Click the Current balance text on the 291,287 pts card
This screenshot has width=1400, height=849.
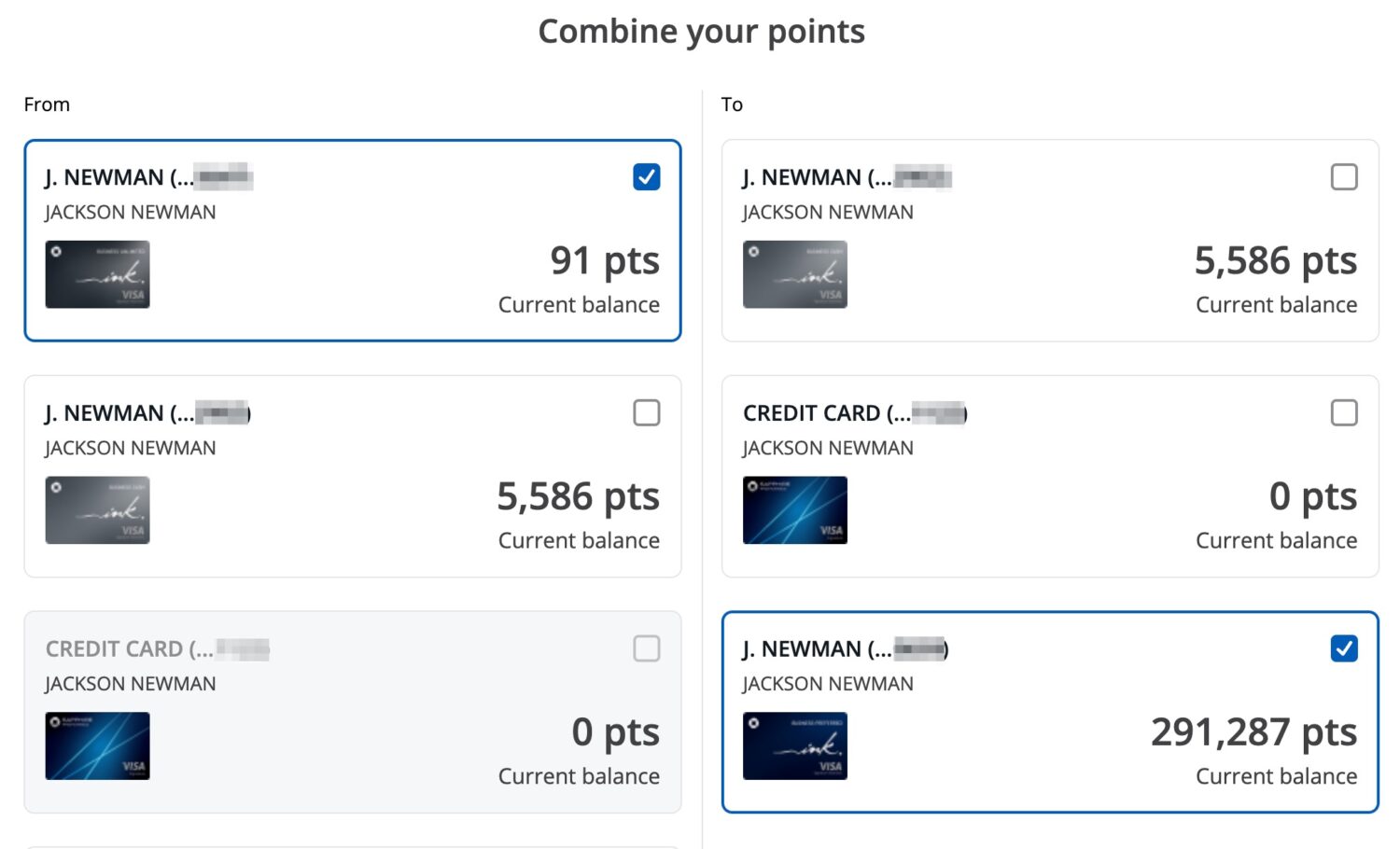tap(1275, 775)
